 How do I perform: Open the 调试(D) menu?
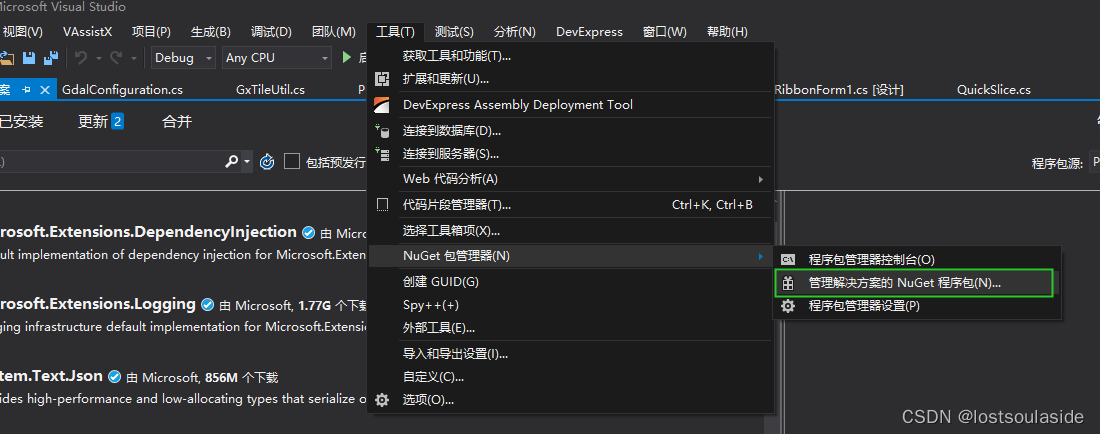[x=271, y=32]
